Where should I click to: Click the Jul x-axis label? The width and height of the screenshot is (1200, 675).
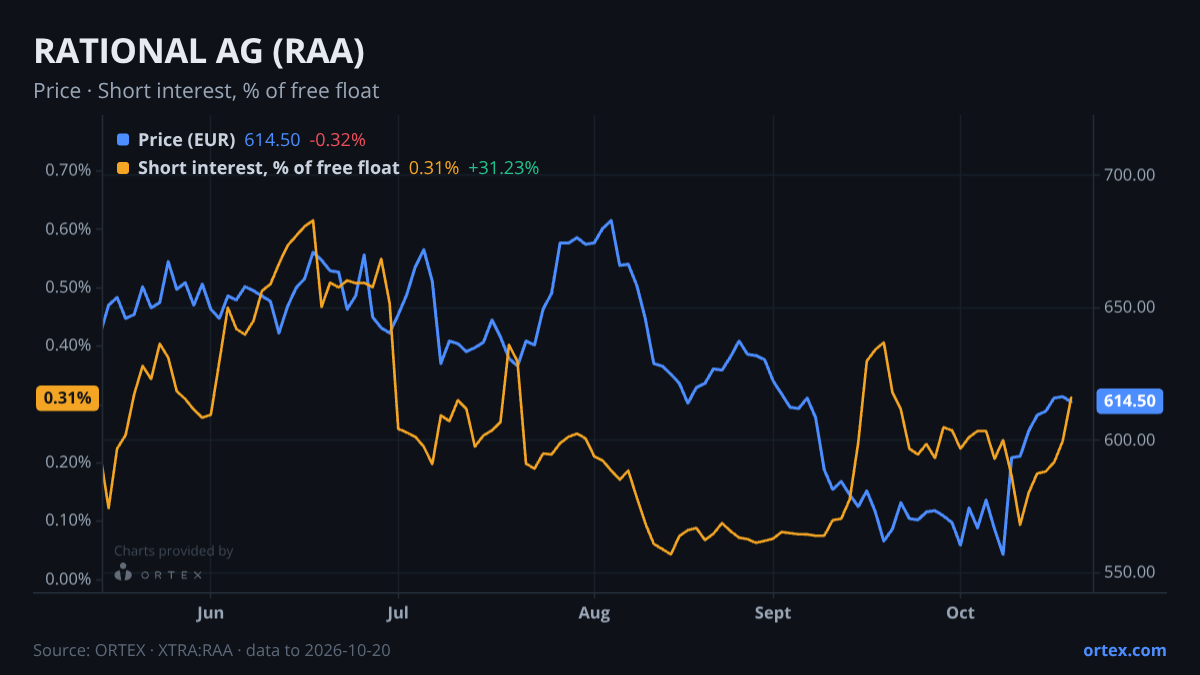[398, 611]
